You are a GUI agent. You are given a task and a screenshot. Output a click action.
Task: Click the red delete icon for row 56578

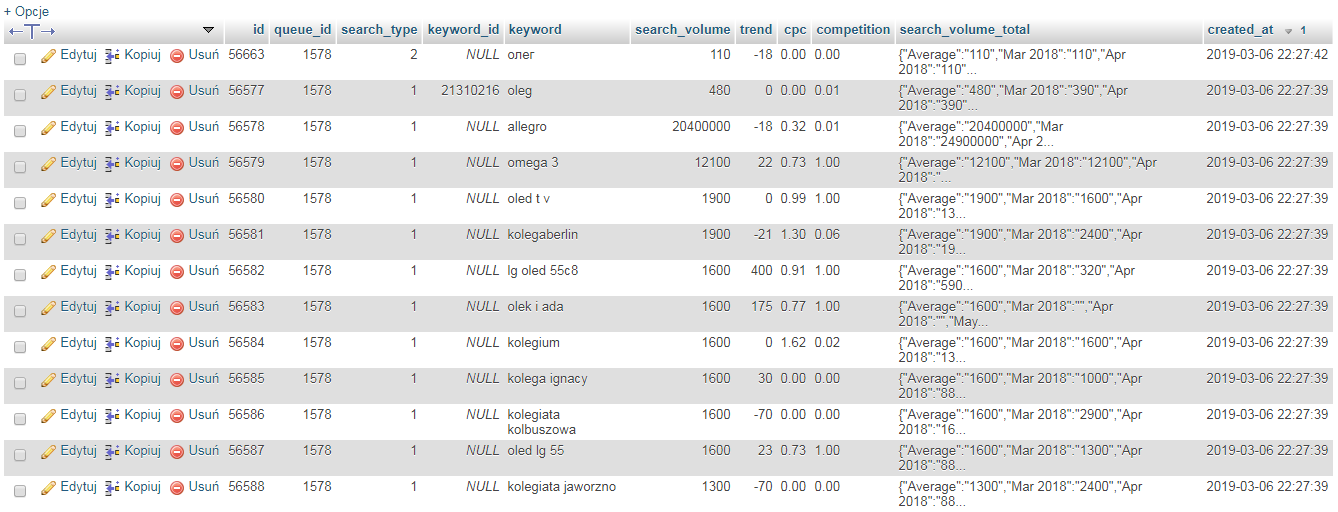tap(177, 128)
